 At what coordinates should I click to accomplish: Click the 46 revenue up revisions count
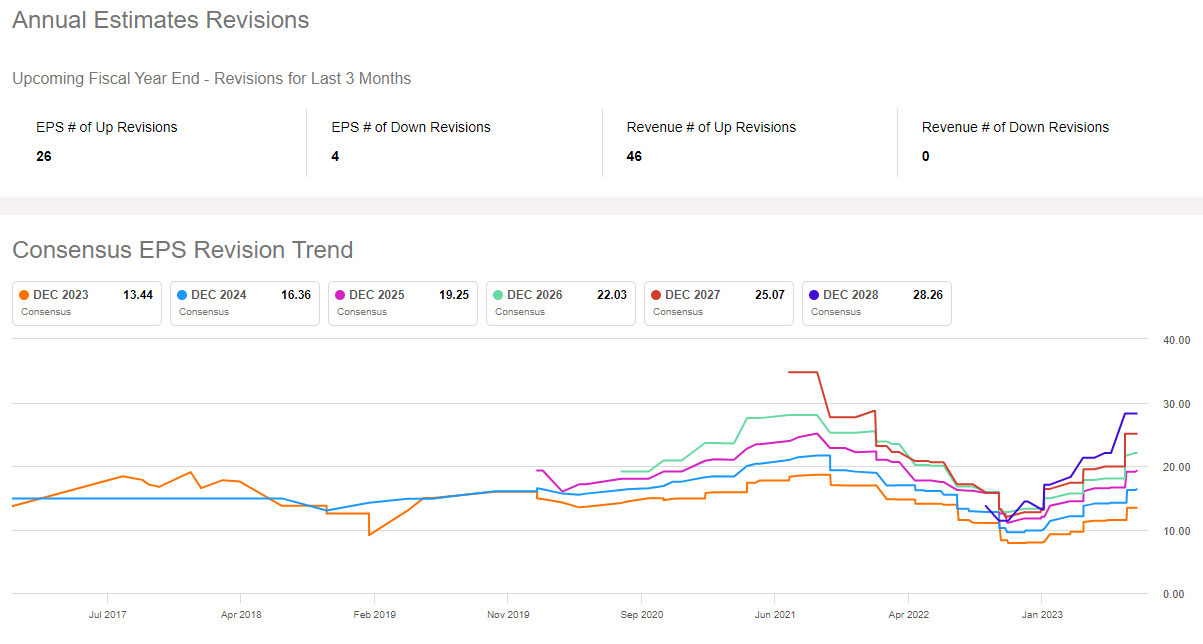pyautogui.click(x=634, y=156)
